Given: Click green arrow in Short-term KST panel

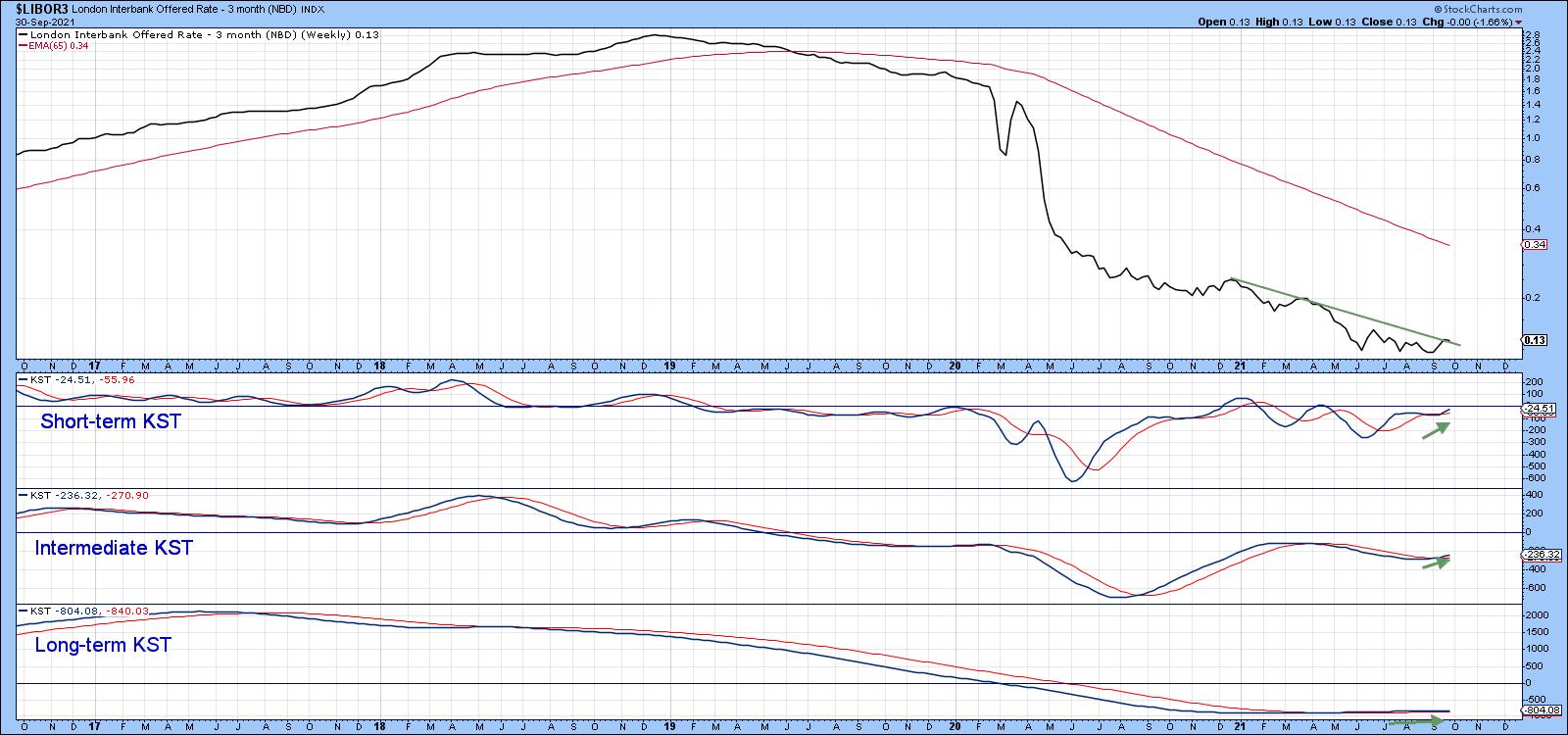Looking at the screenshot, I should click(1435, 430).
